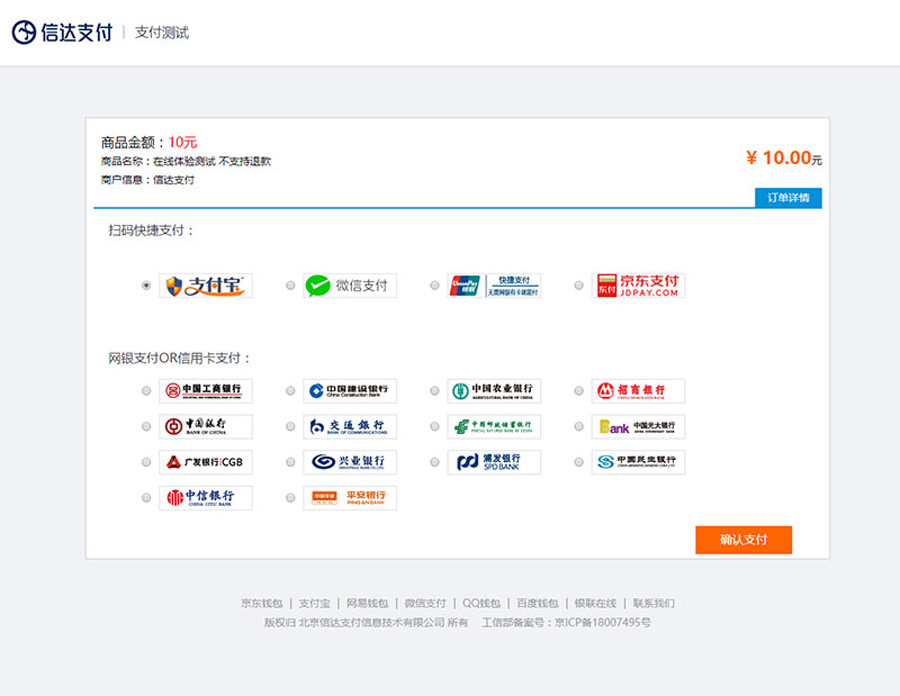The image size is (900, 696).
Task: Click the UnionPay quick pay logo
Action: click(x=494, y=286)
